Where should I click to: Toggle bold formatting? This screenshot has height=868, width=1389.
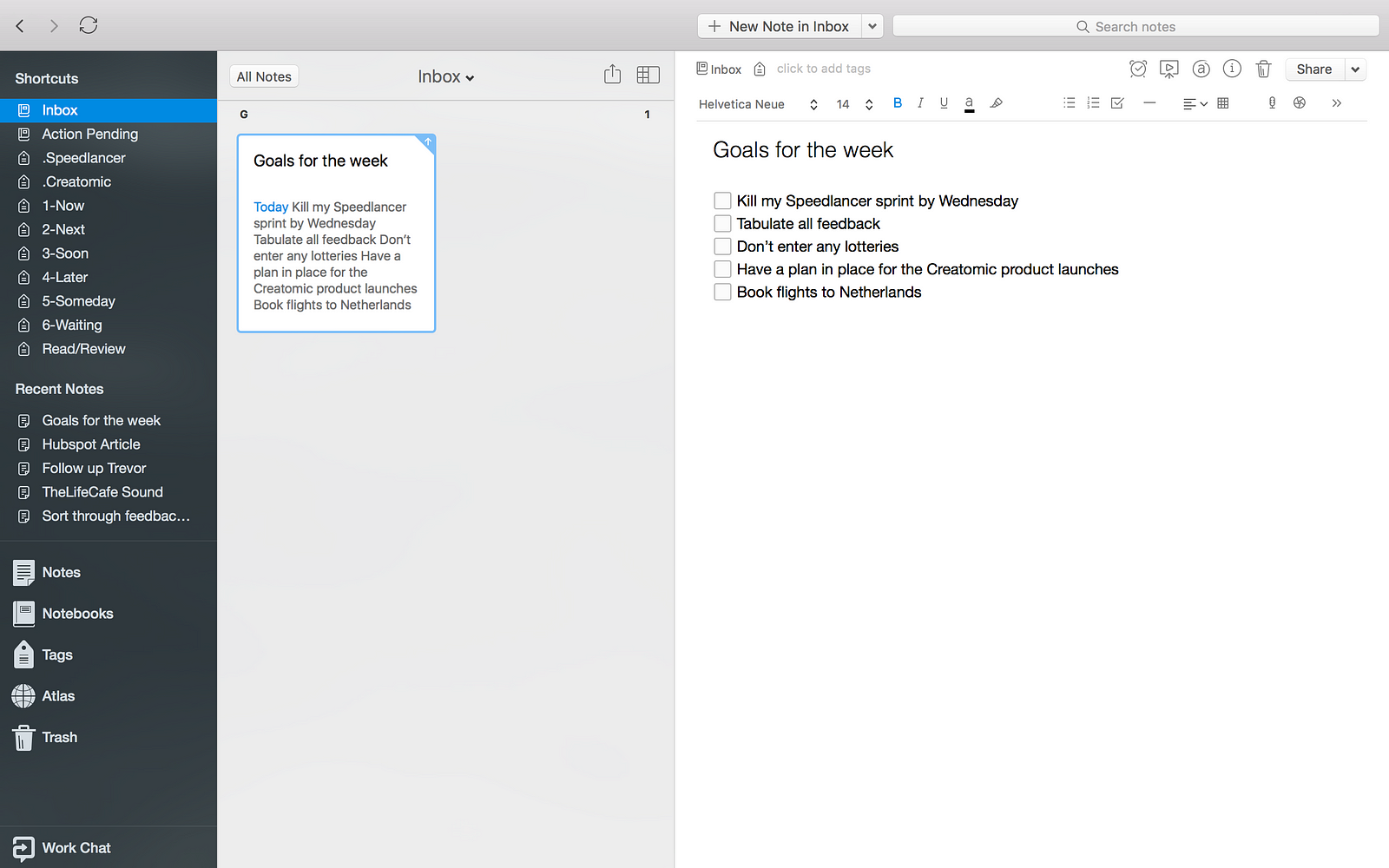898,103
